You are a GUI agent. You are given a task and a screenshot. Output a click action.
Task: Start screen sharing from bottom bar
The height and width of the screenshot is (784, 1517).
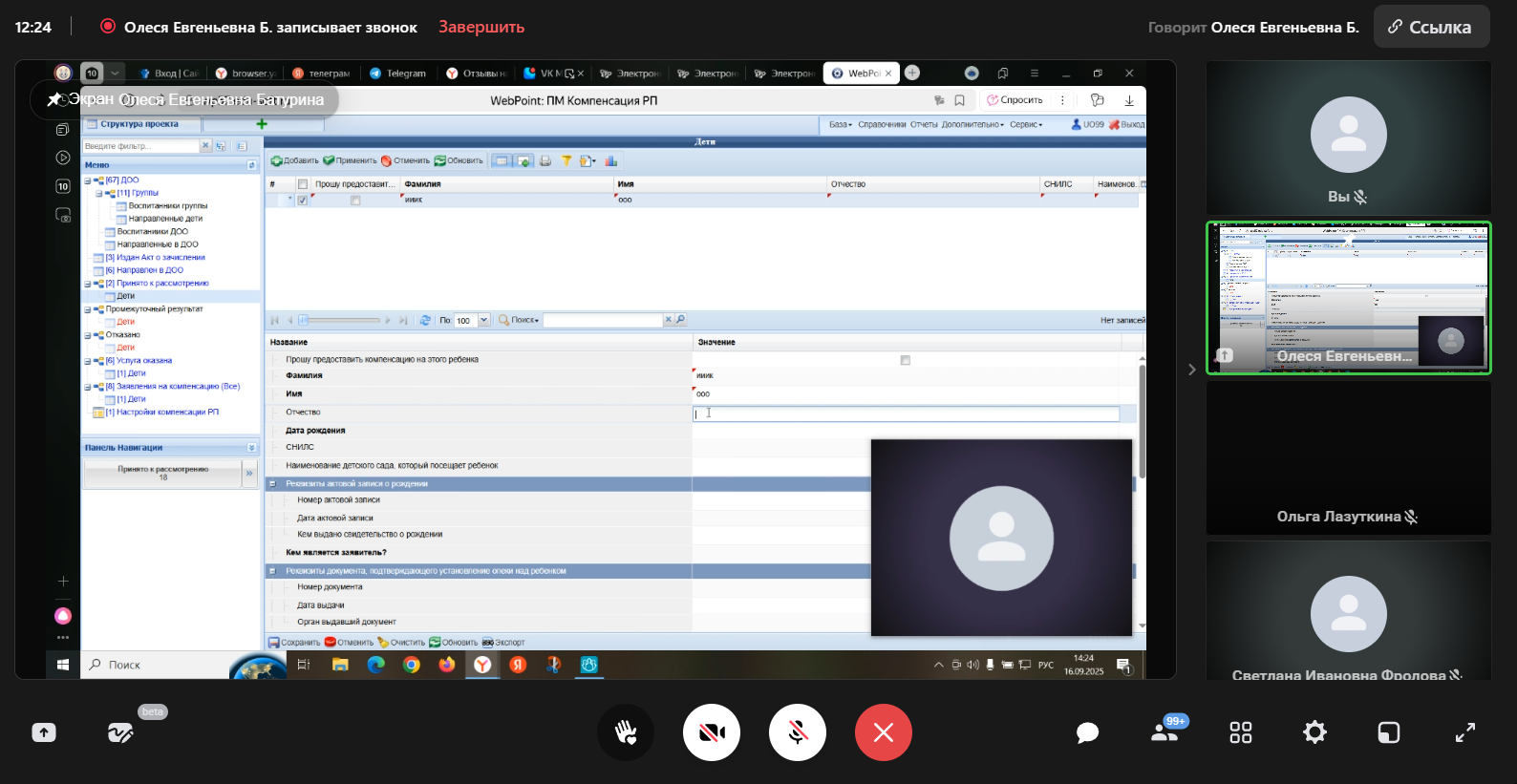(x=44, y=732)
